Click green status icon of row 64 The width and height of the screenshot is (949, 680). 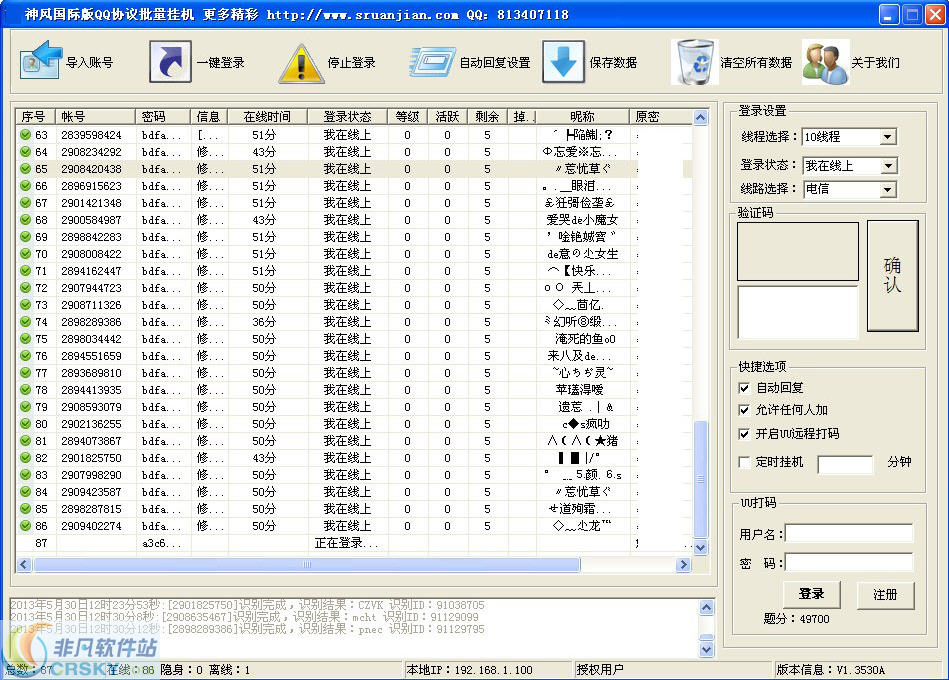click(x=25, y=151)
